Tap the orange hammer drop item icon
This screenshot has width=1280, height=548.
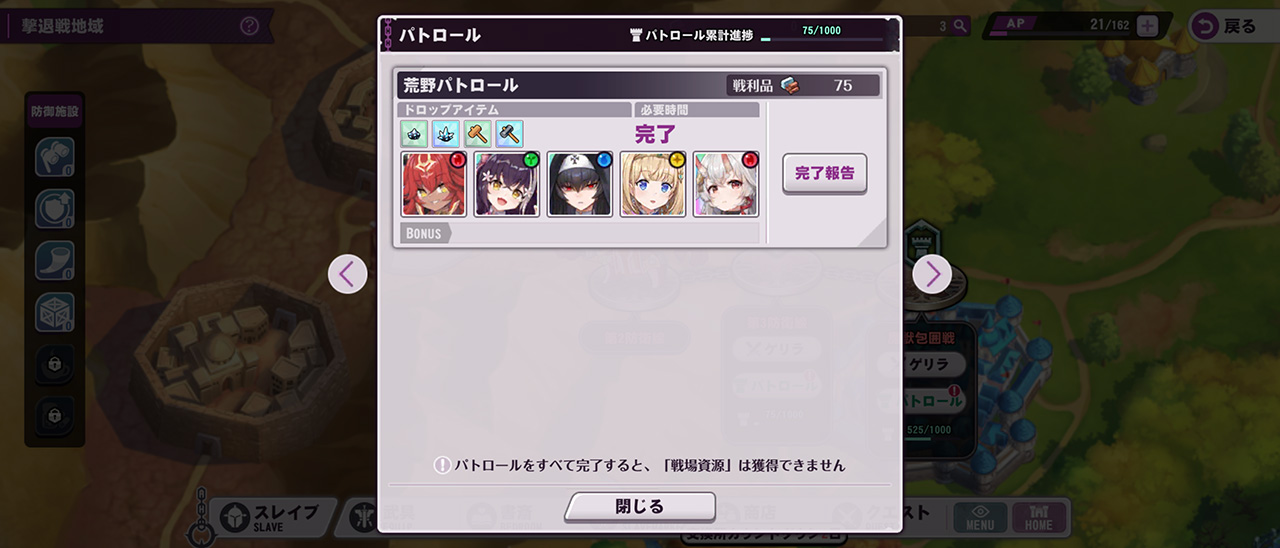(x=478, y=133)
